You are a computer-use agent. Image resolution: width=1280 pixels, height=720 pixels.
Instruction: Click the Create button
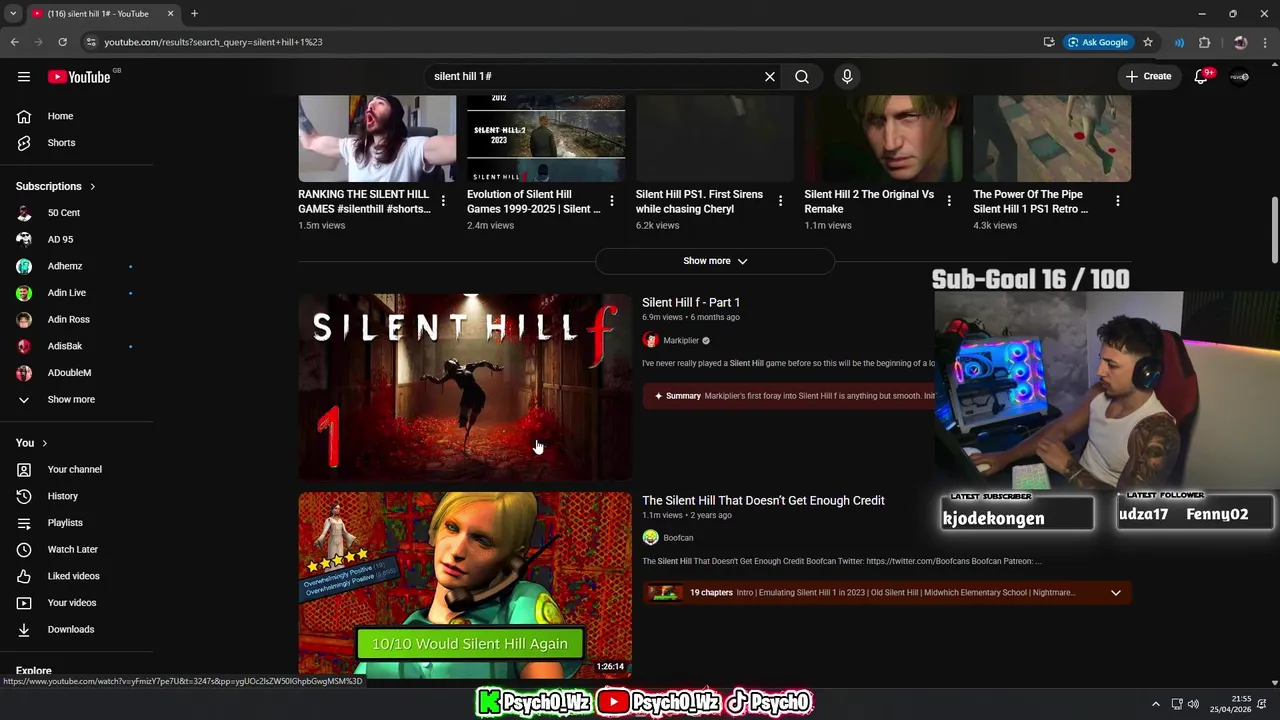pyautogui.click(x=1148, y=76)
